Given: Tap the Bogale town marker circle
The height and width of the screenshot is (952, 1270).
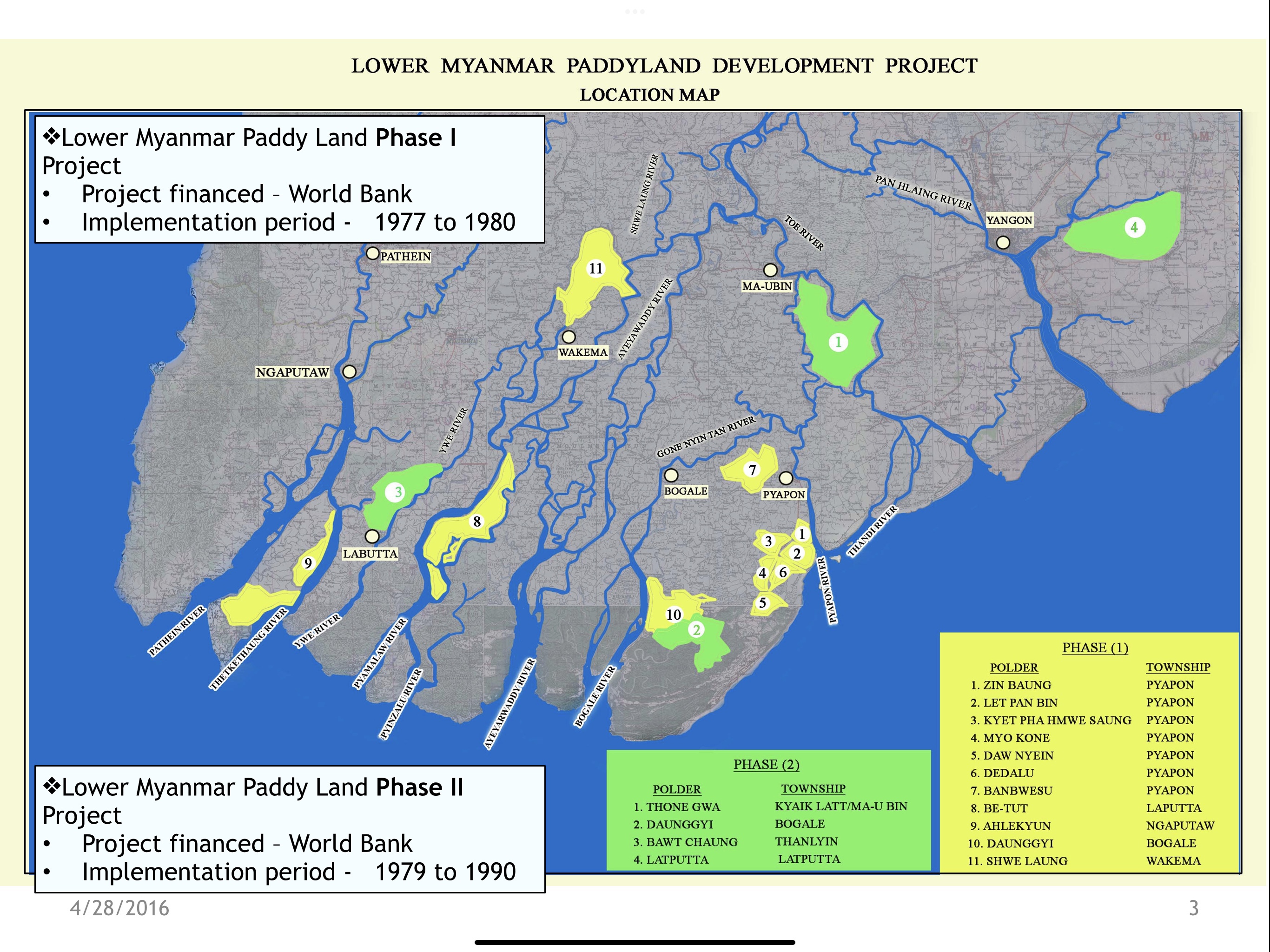Looking at the screenshot, I should (x=671, y=476).
